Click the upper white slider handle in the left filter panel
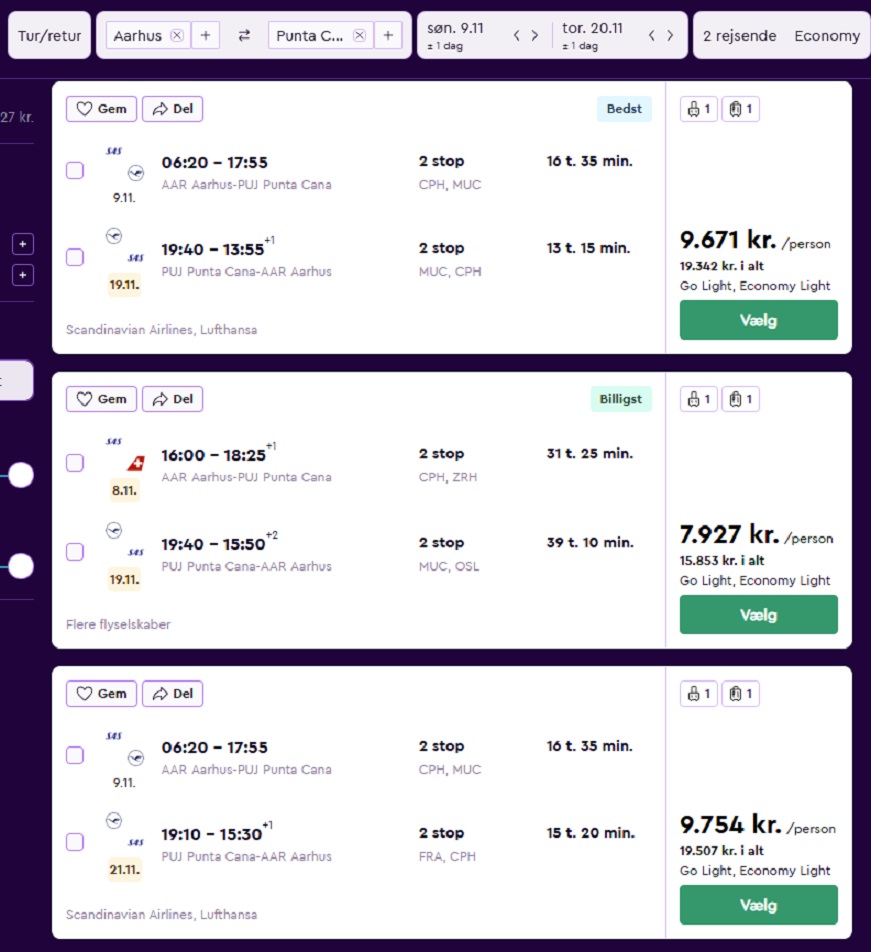This screenshot has height=952, width=871. (x=21, y=475)
